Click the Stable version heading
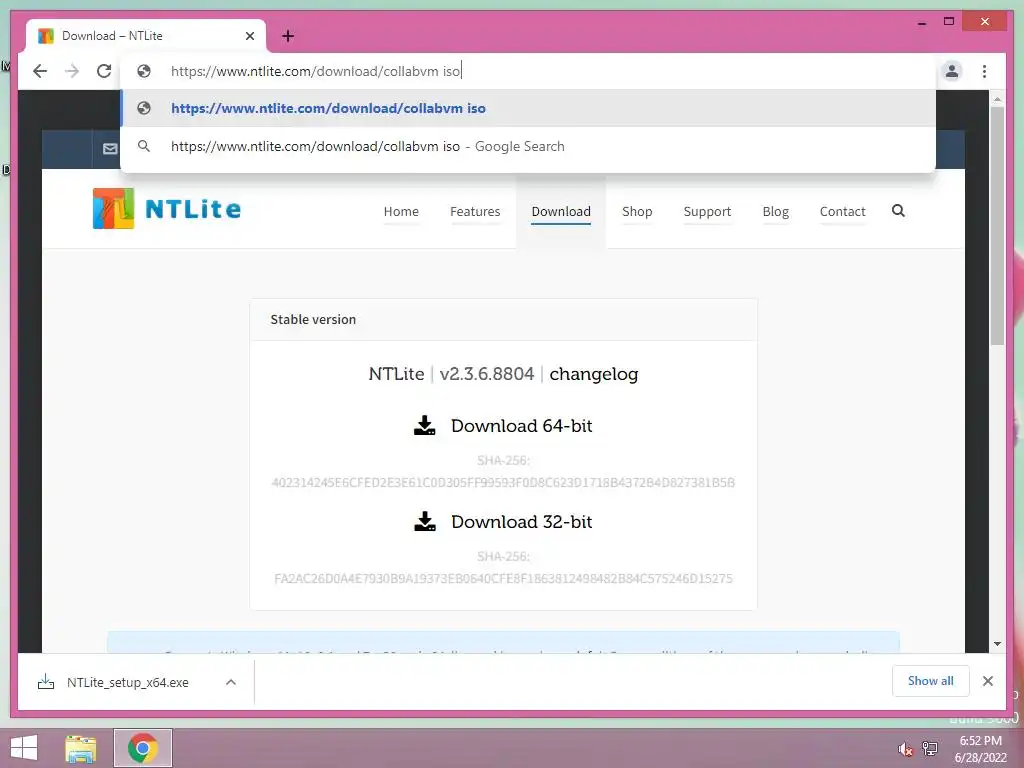1024x768 pixels. pyautogui.click(x=313, y=319)
